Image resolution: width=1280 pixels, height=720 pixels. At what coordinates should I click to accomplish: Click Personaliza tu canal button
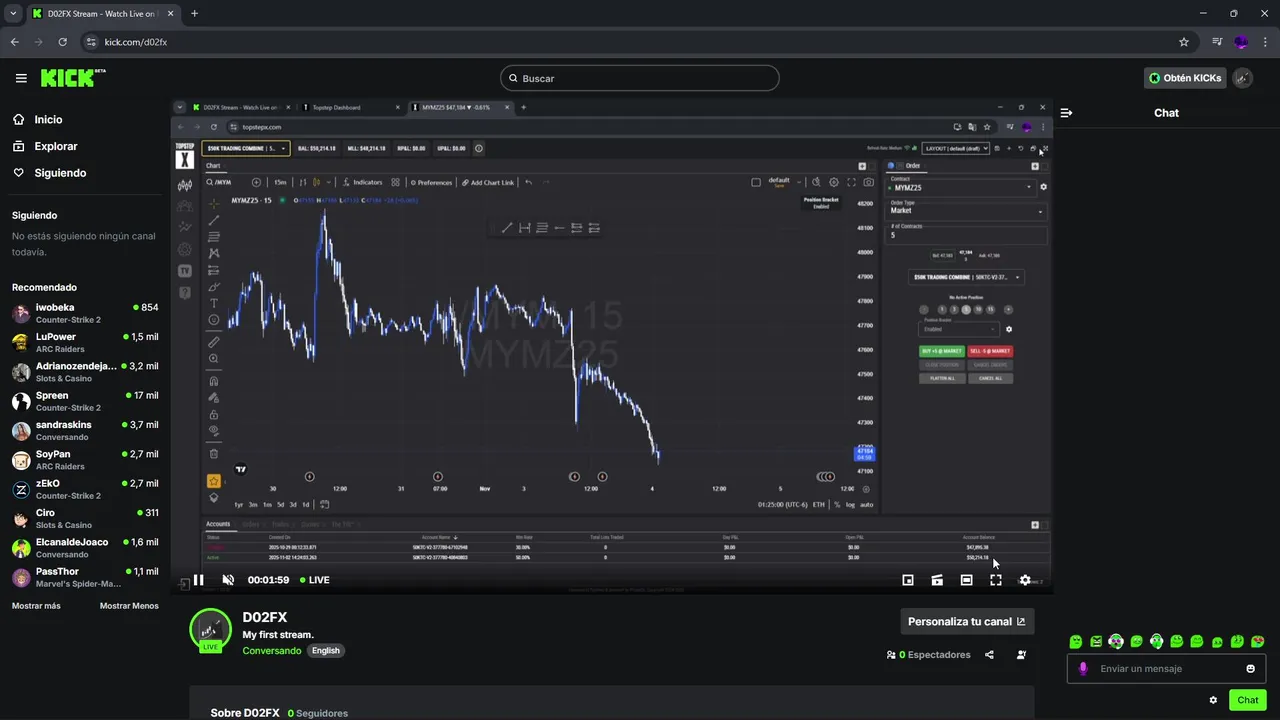coord(967,621)
